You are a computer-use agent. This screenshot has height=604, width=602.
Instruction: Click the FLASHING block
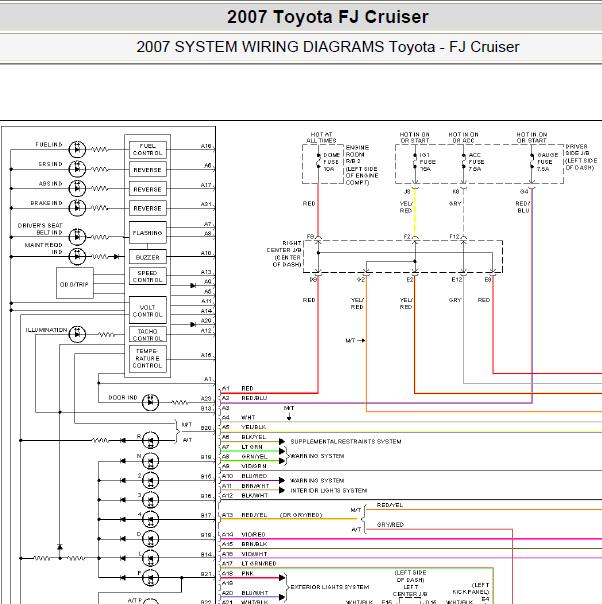pyautogui.click(x=148, y=233)
